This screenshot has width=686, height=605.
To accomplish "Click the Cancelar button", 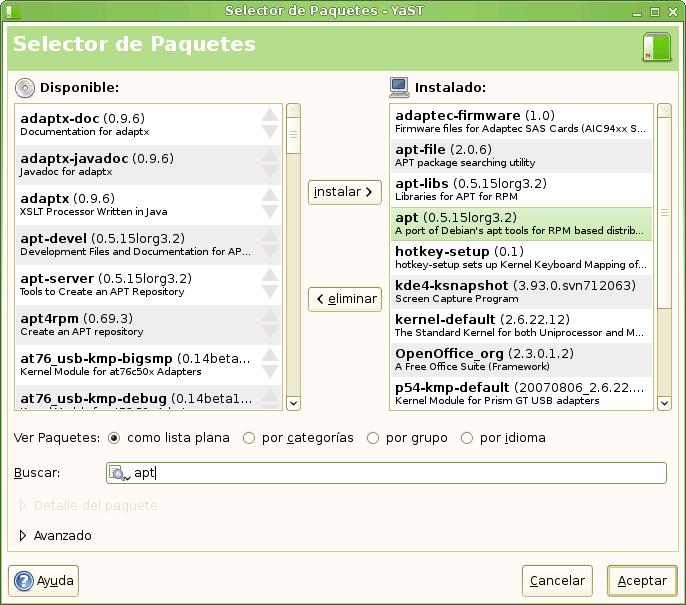I will point(557,581).
